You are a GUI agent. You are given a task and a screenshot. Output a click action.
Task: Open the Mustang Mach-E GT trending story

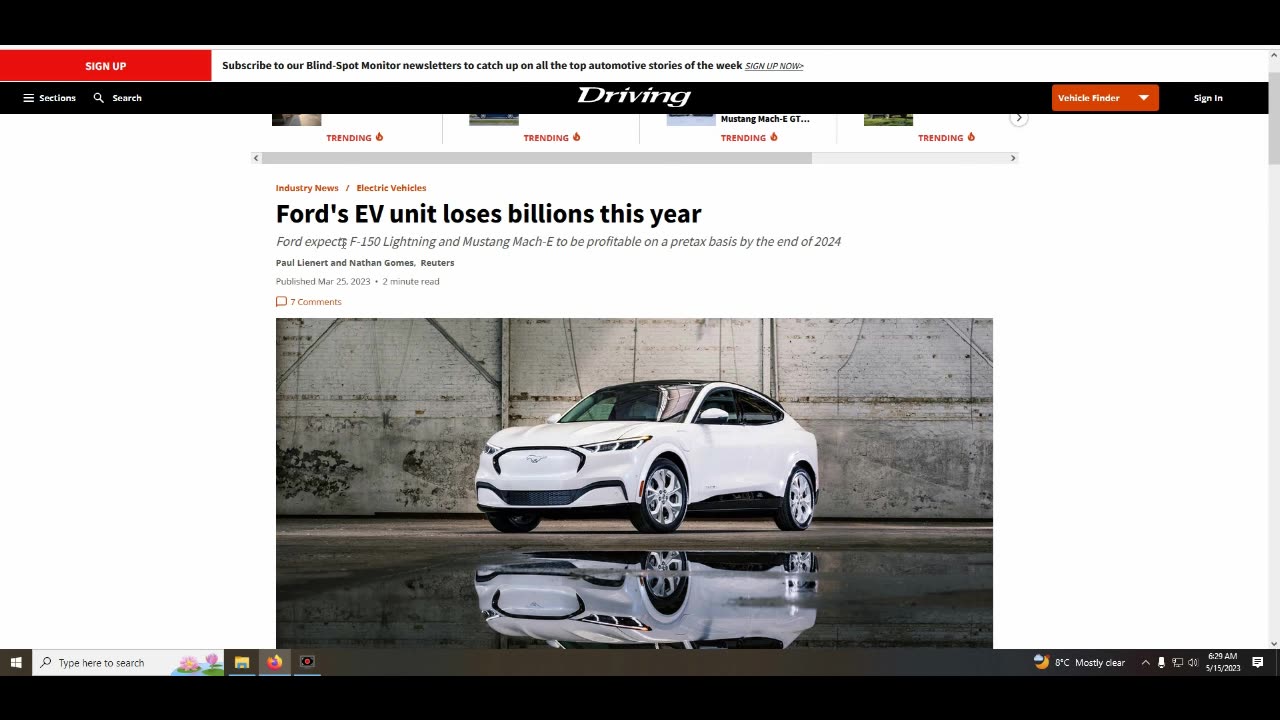click(x=765, y=119)
